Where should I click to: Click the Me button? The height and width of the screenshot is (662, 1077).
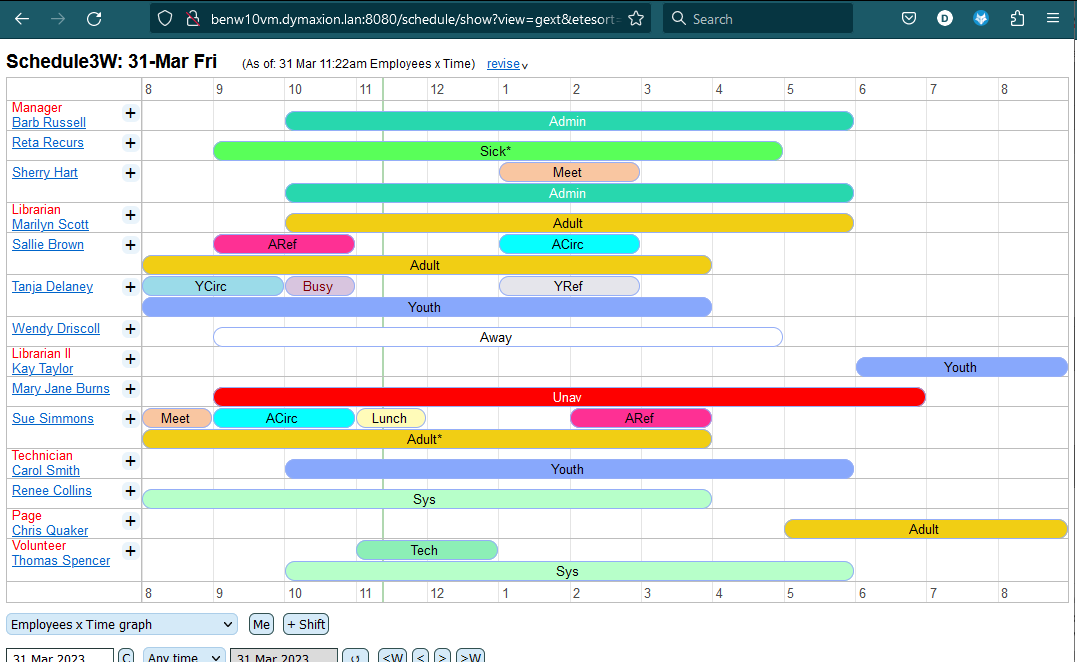tap(261, 624)
